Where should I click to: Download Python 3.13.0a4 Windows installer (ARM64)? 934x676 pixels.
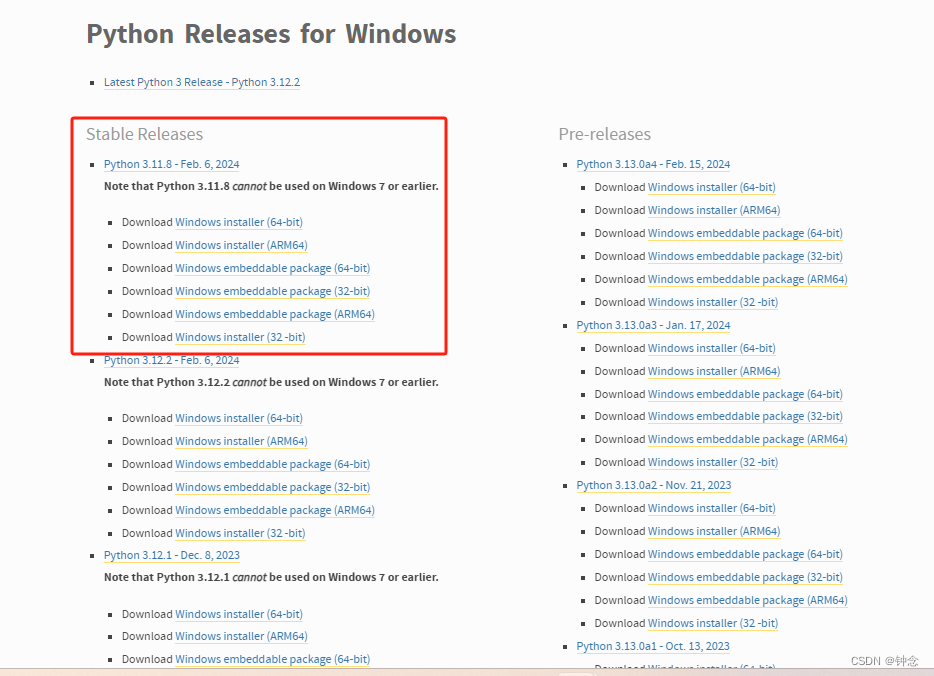click(714, 210)
